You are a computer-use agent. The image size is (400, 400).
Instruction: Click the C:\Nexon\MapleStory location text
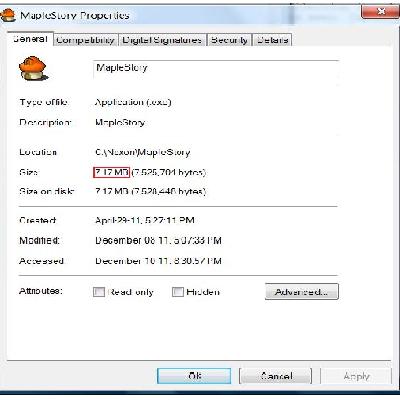click(143, 152)
